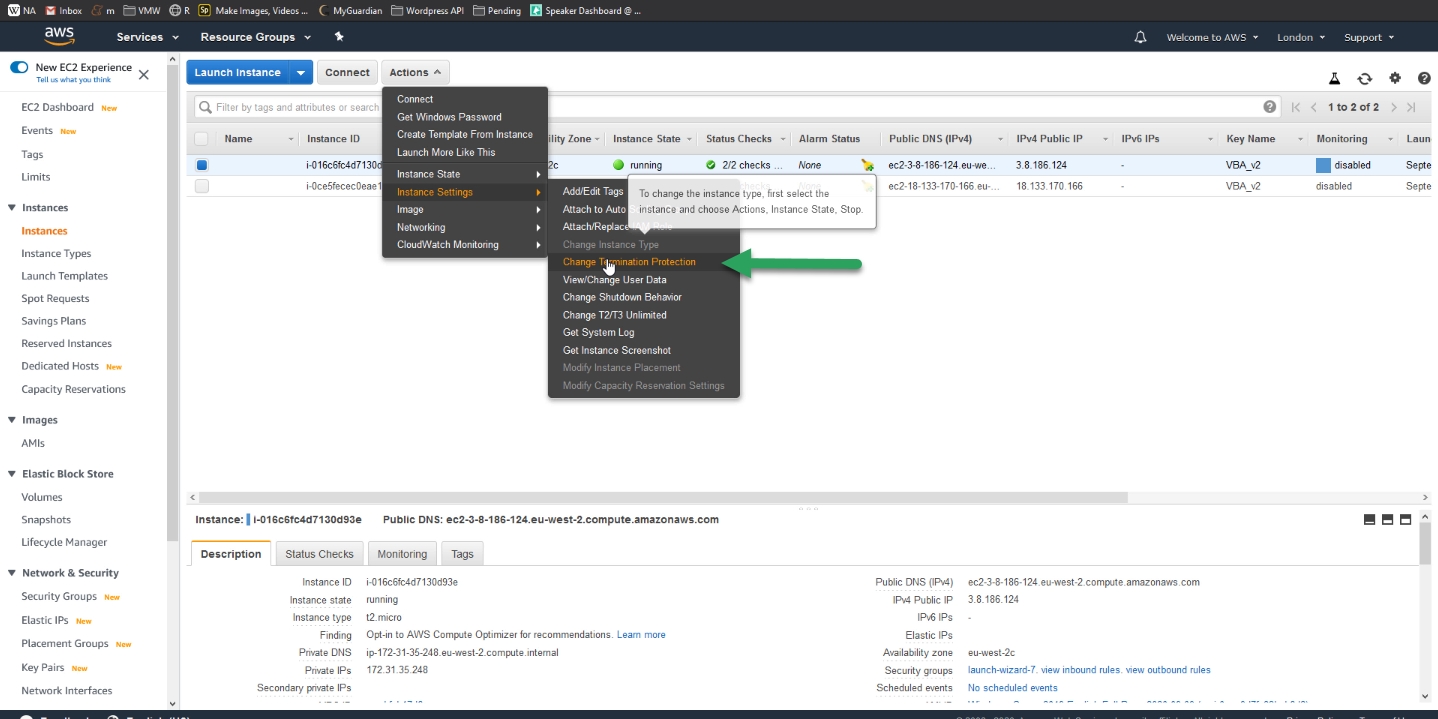Open the Speaker Dashboard bookmark

point(586,10)
